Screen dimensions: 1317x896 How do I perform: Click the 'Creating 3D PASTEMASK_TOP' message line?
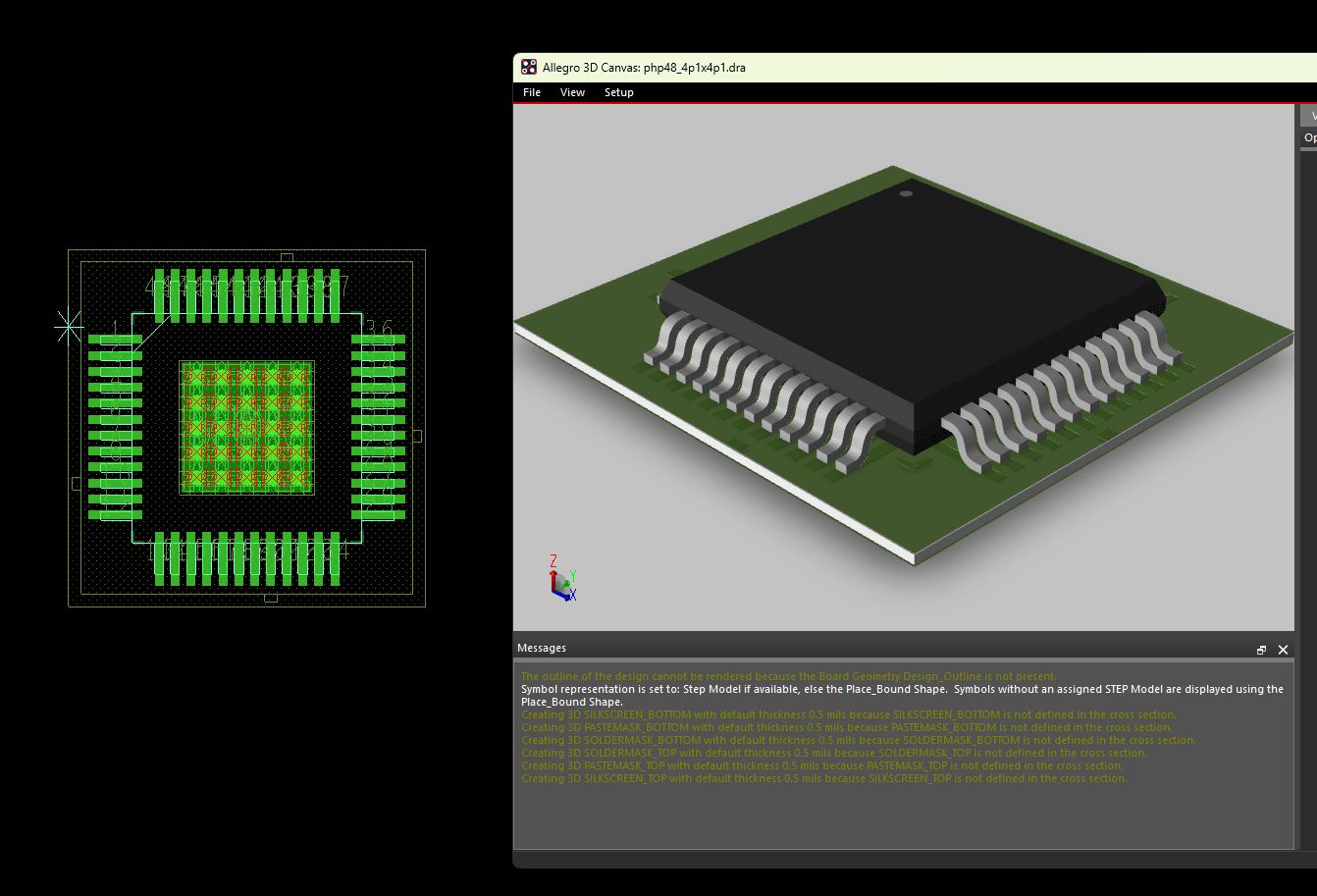pyautogui.click(x=822, y=765)
